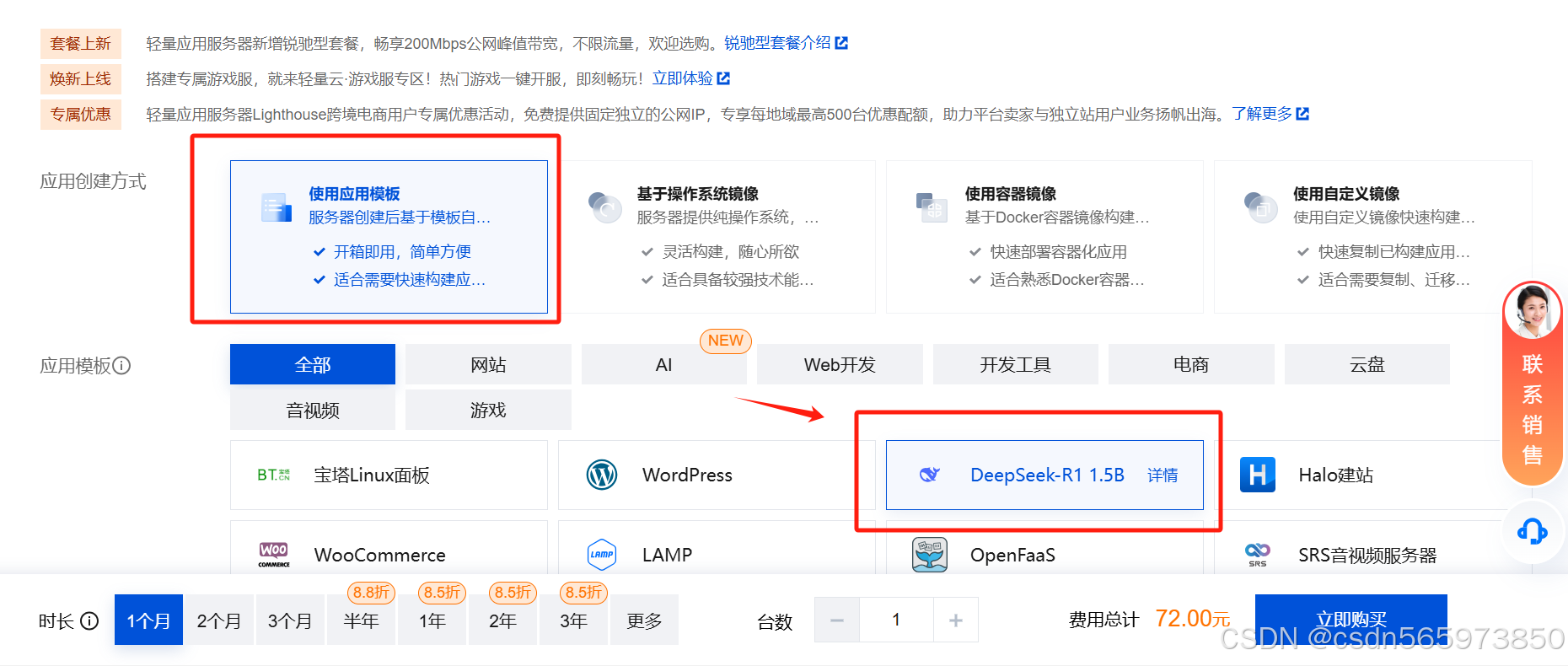Select the 使用自定义镜像 creation option
The image size is (1568, 666).
[1372, 237]
